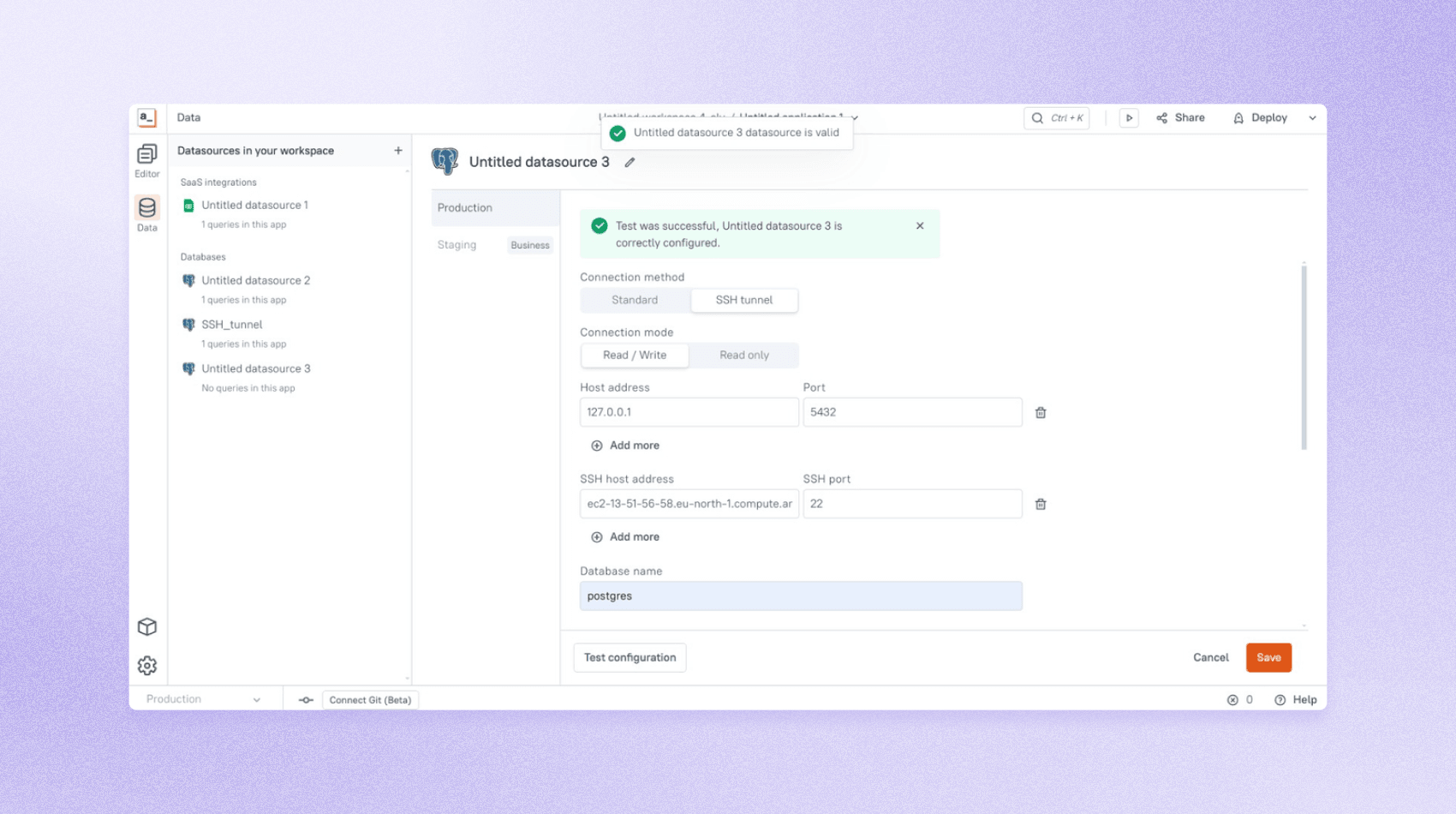Image resolution: width=1456 pixels, height=814 pixels.
Task: Dismiss the test success banner with the X
Action: 920,225
